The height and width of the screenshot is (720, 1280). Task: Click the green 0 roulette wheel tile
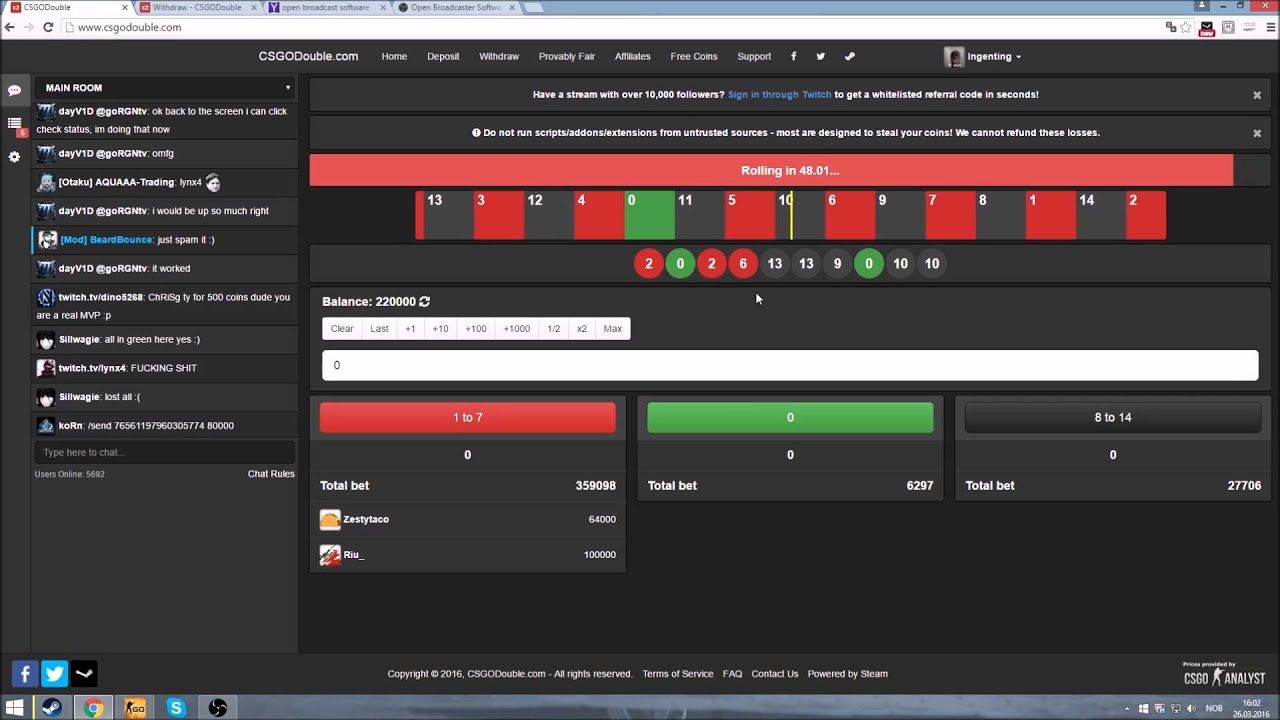[x=649, y=216]
